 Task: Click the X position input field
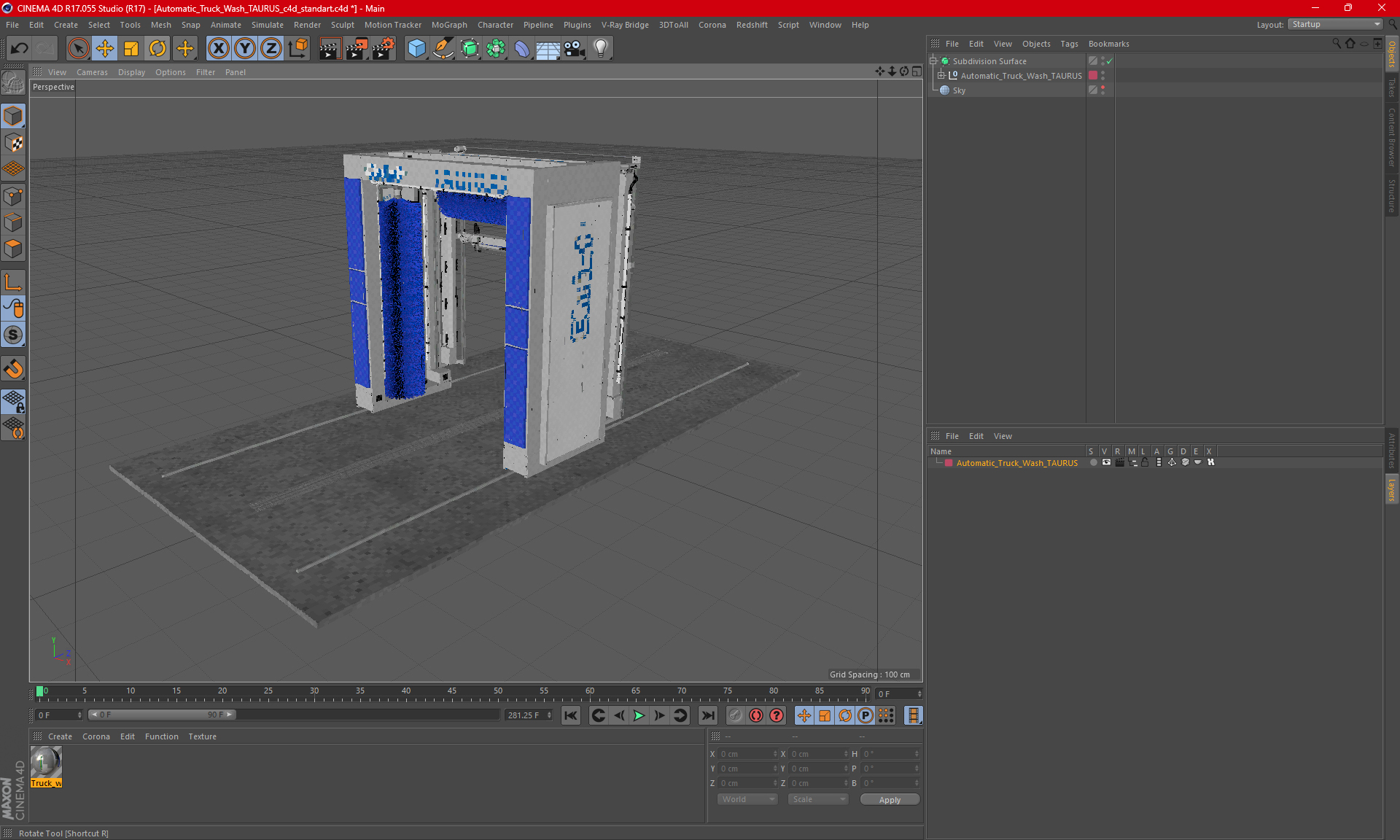click(x=747, y=754)
